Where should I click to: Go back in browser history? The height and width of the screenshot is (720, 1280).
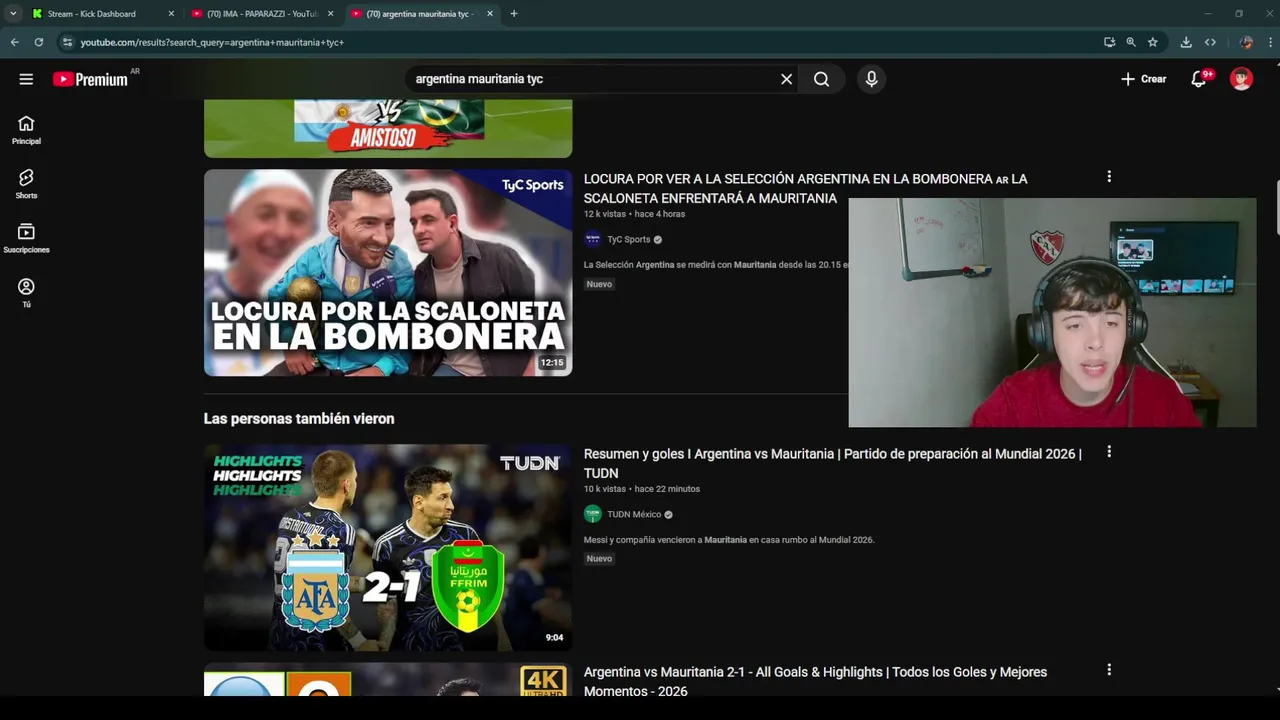point(14,42)
